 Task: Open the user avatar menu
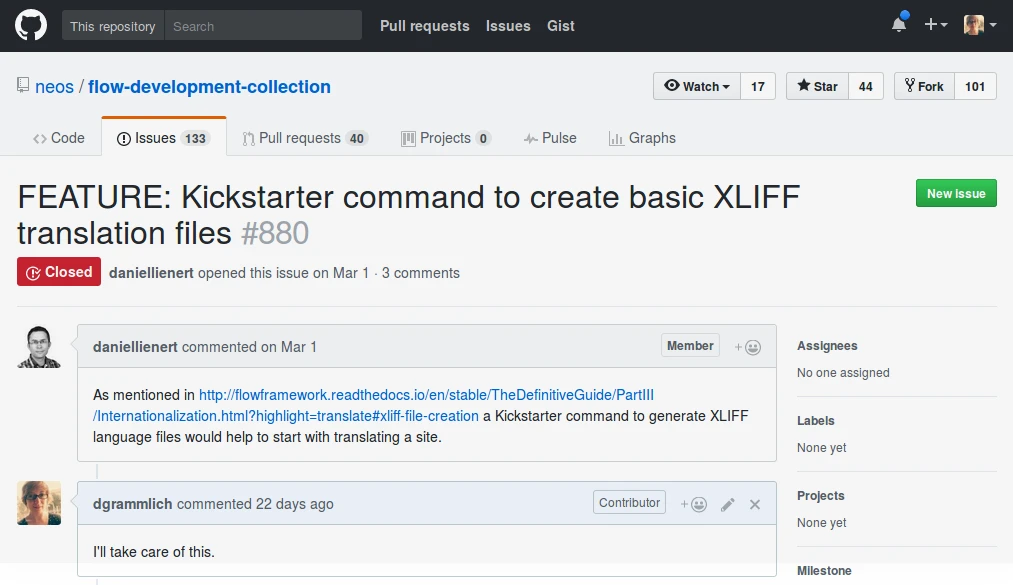[x=980, y=25]
